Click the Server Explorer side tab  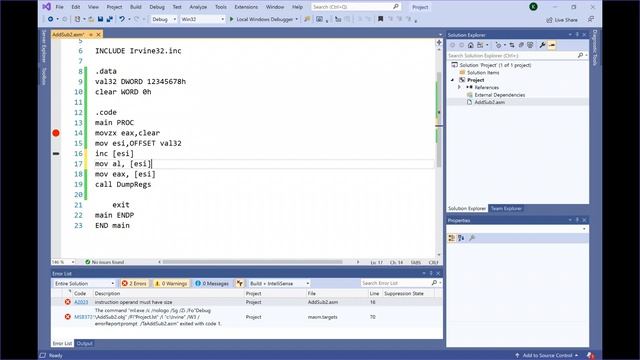click(x=44, y=47)
